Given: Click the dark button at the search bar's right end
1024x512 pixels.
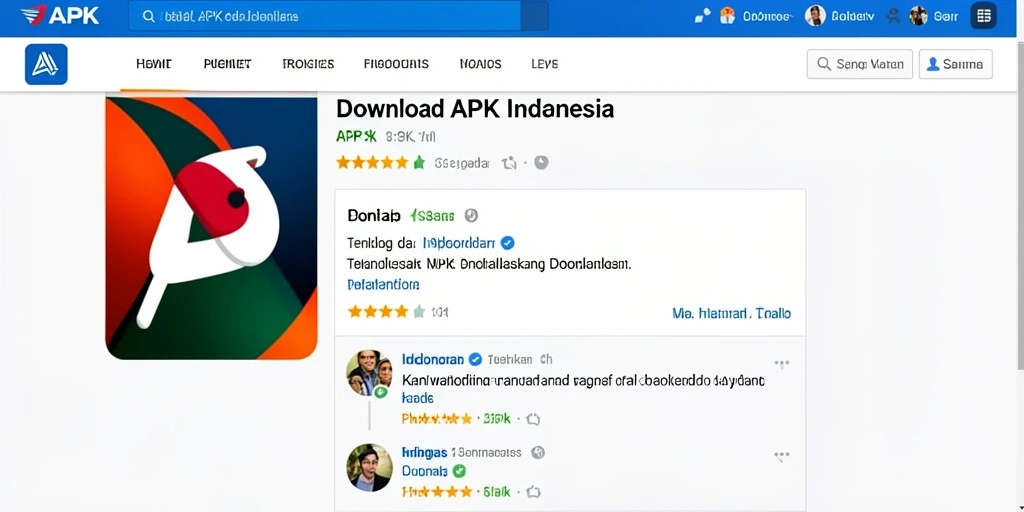Looking at the screenshot, I should 534,16.
